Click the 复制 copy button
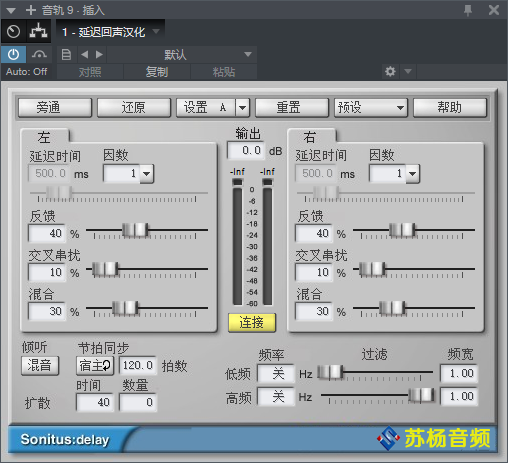The image size is (508, 463). pyautogui.click(x=157, y=72)
